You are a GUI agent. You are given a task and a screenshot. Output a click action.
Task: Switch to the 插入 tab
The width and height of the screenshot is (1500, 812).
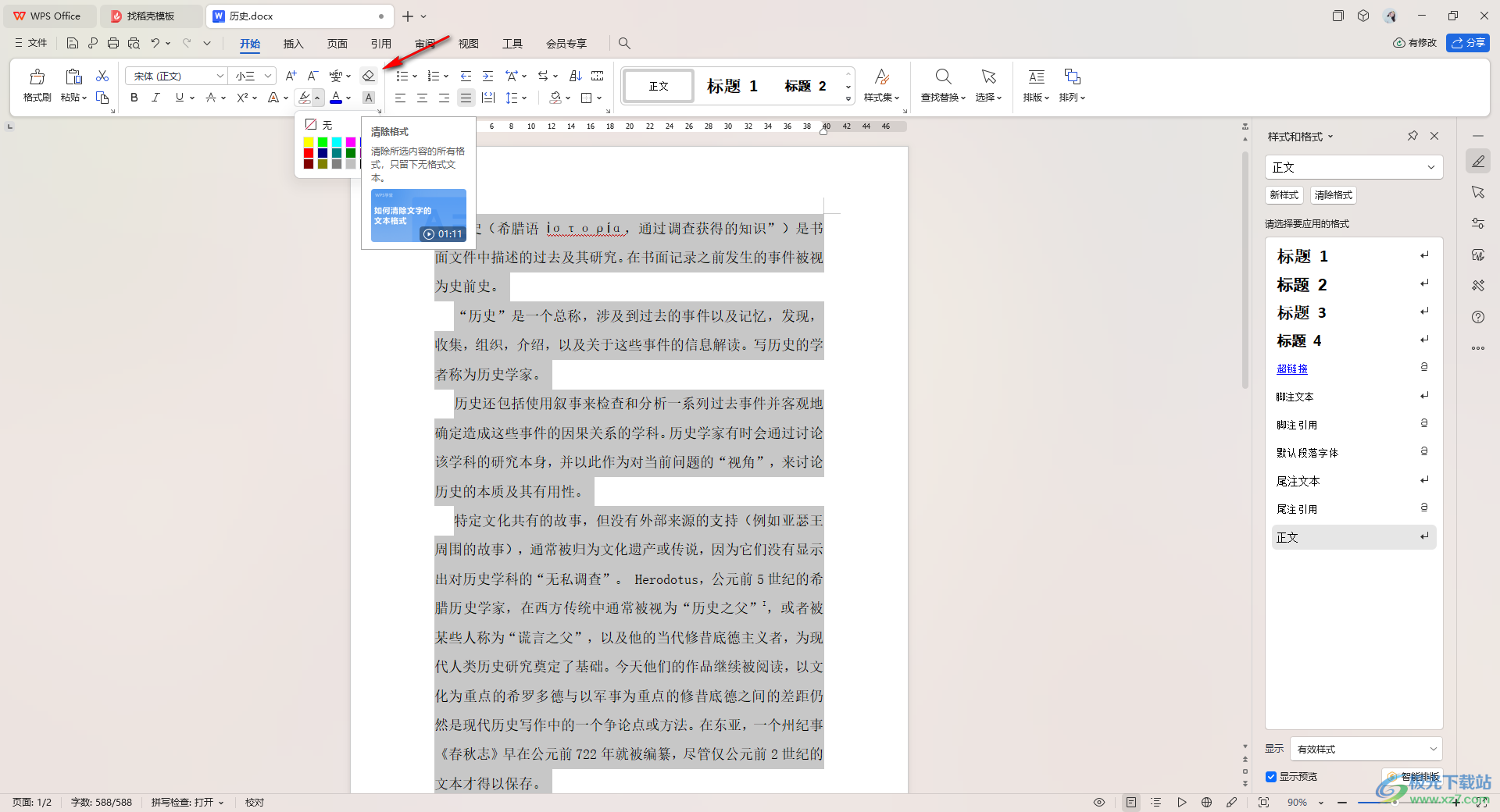click(x=293, y=44)
